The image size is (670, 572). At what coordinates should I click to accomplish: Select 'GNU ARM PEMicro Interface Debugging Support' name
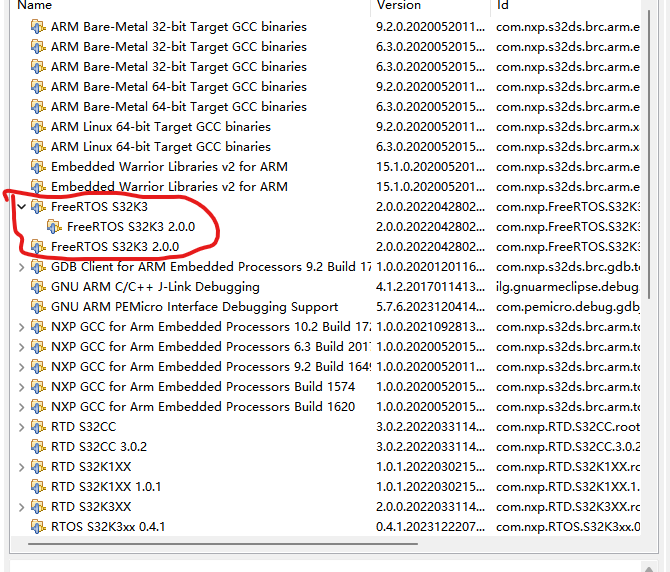pyautogui.click(x=194, y=307)
